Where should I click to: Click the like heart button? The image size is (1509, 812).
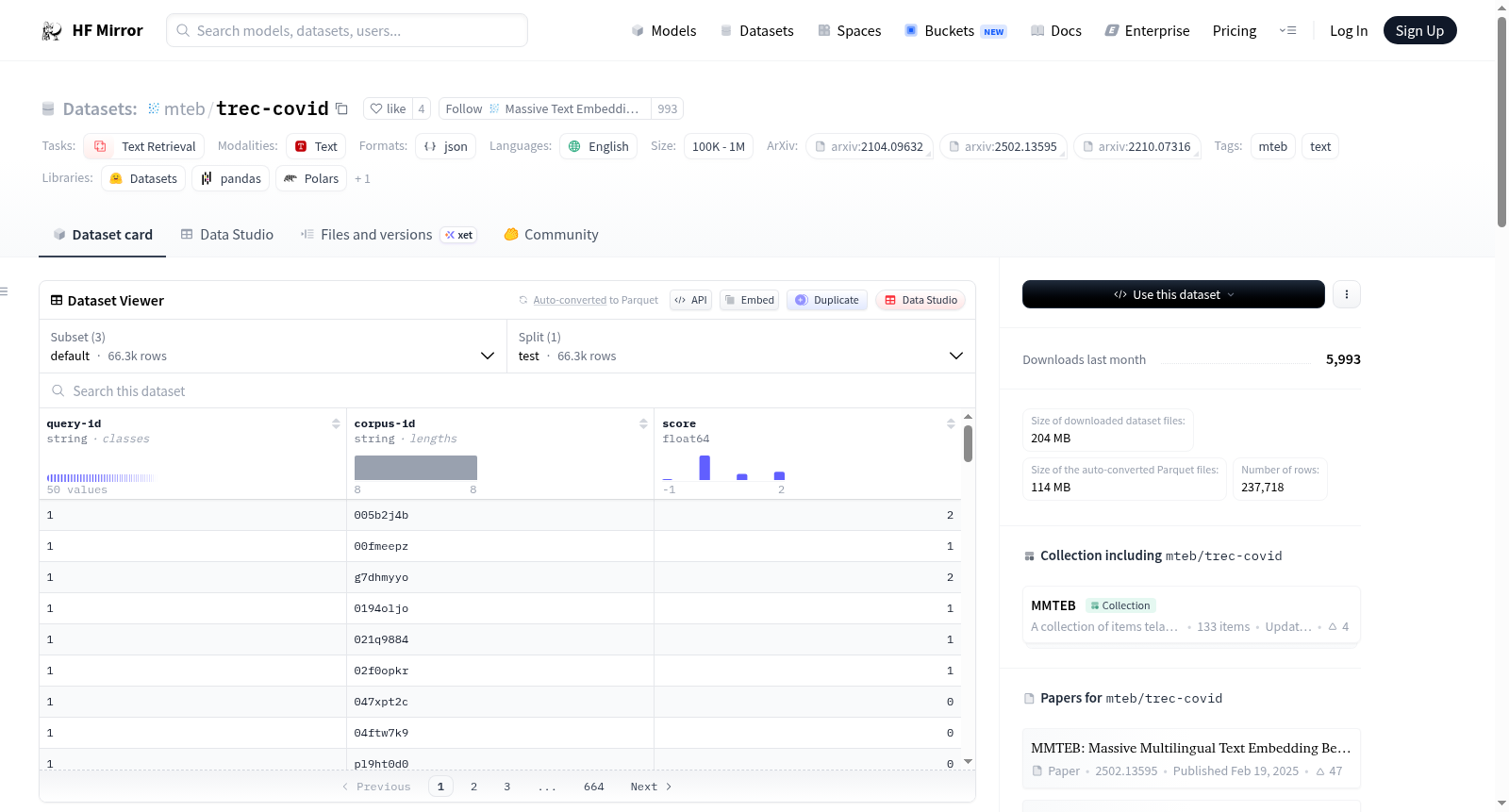coord(388,108)
